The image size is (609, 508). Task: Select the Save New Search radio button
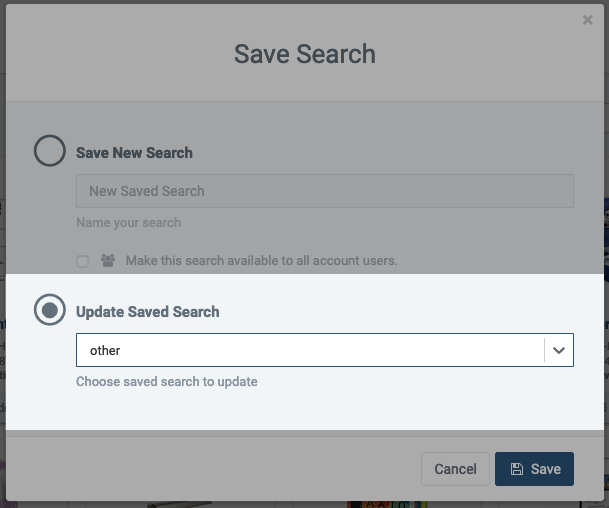coord(50,151)
